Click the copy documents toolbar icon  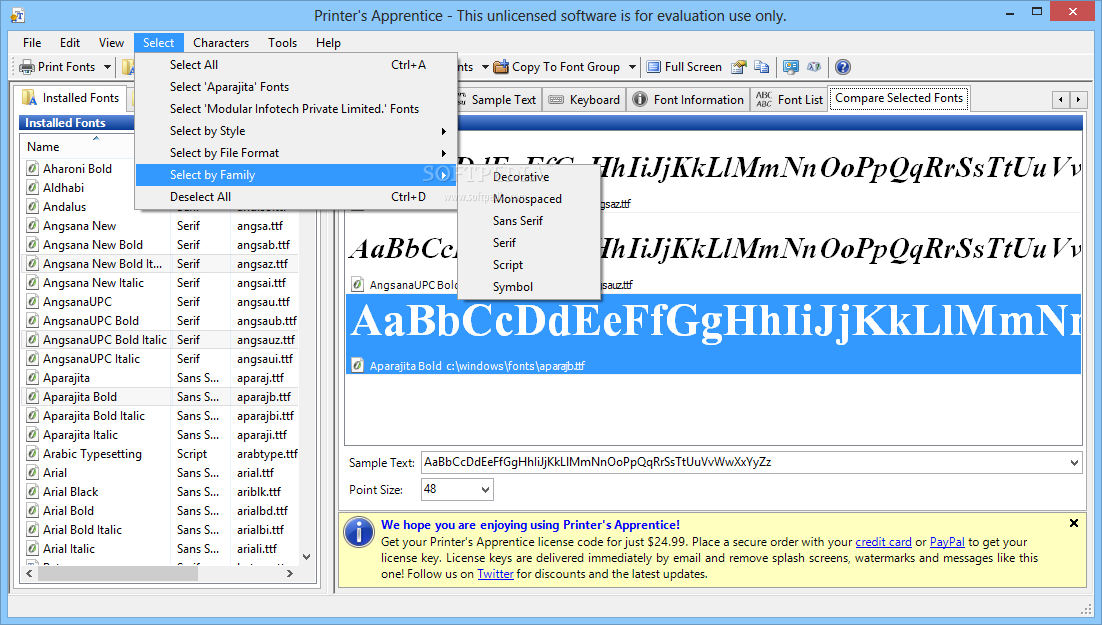[x=761, y=67]
